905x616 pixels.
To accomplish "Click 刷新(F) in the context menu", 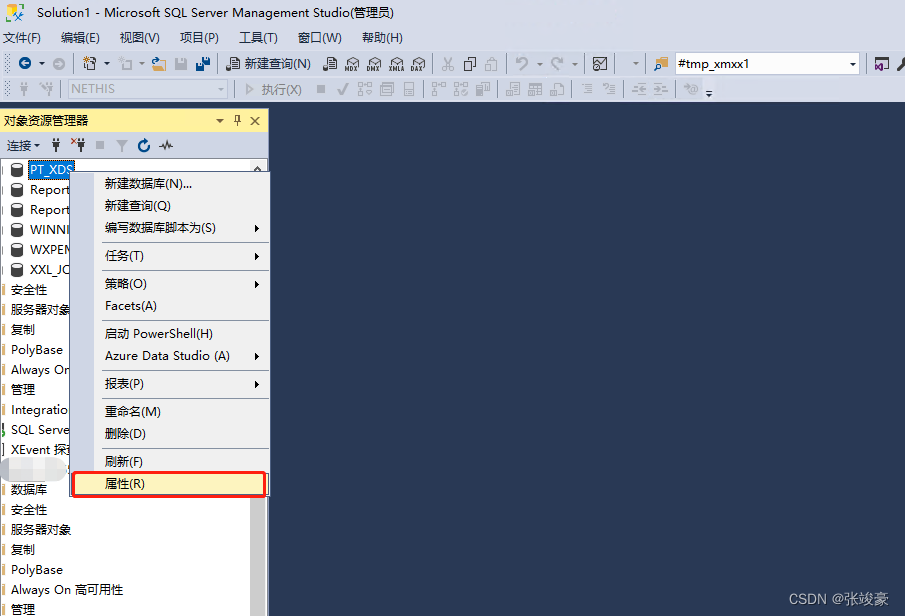I will [124, 462].
